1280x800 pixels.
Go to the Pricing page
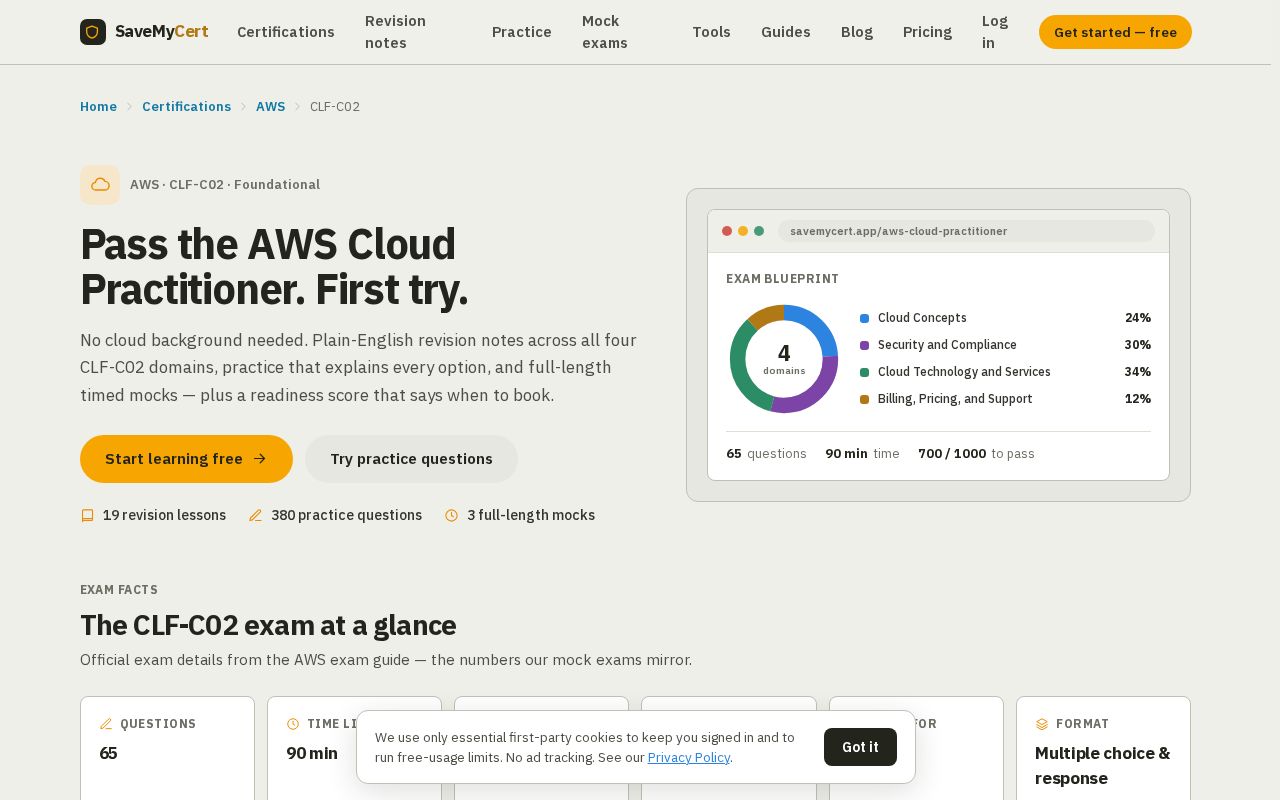pyautogui.click(x=927, y=32)
